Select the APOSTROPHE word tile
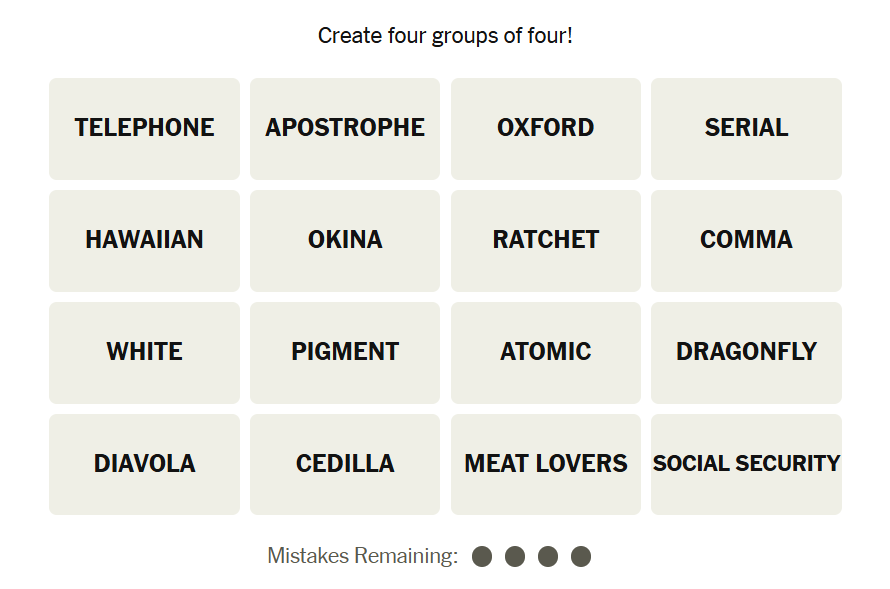The width and height of the screenshot is (890, 589). click(x=345, y=129)
